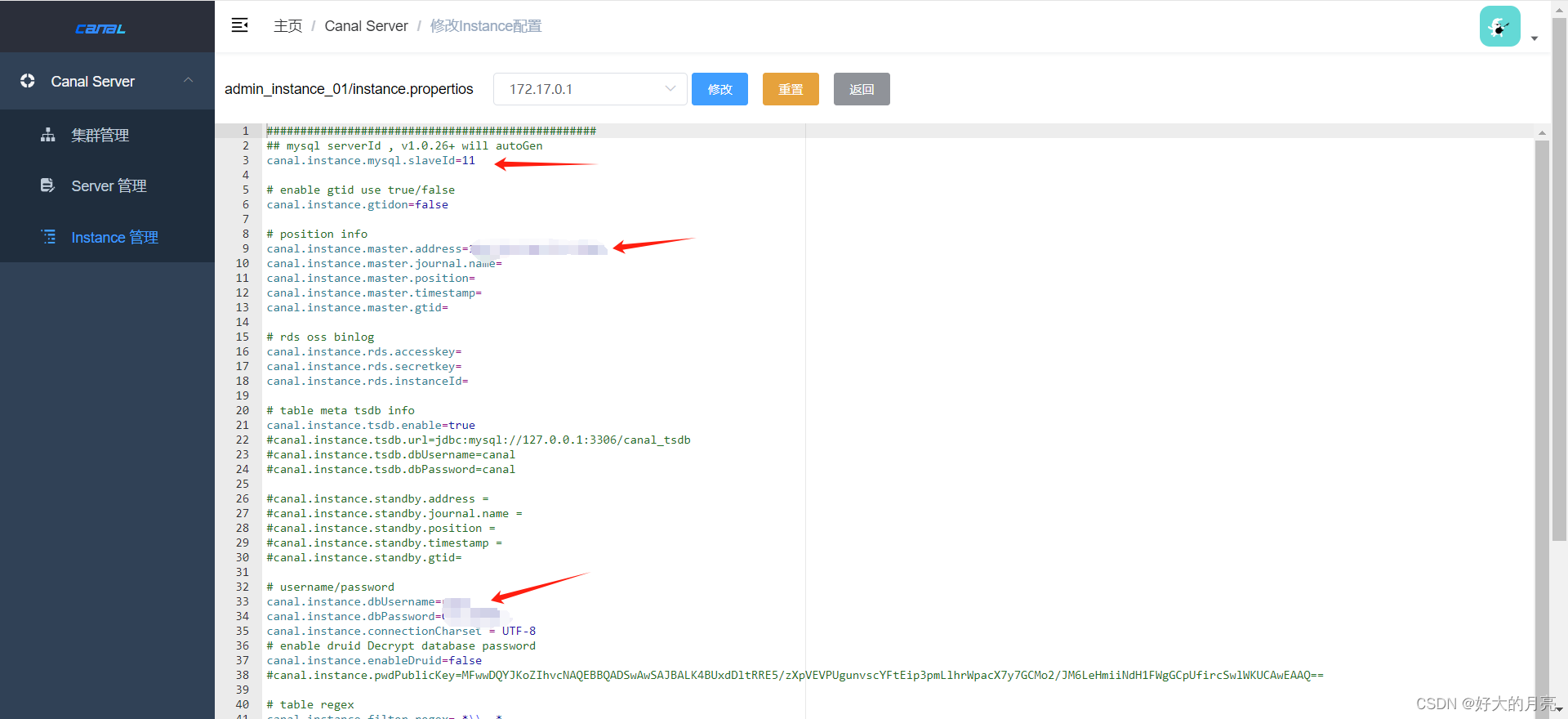The width and height of the screenshot is (1568, 719).
Task: Click comment '# enable gtid use true/false'
Action: tap(361, 190)
